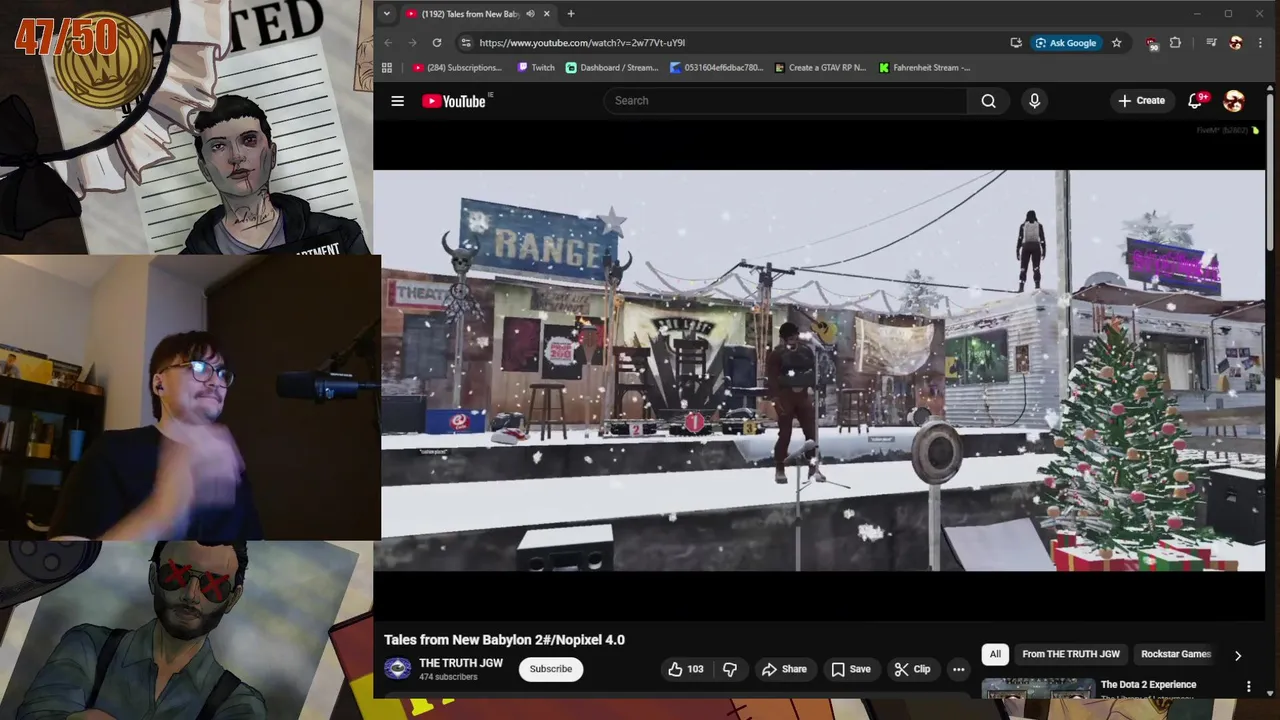Reload the page in Chrome
This screenshot has width=1280, height=720.
pos(437,43)
